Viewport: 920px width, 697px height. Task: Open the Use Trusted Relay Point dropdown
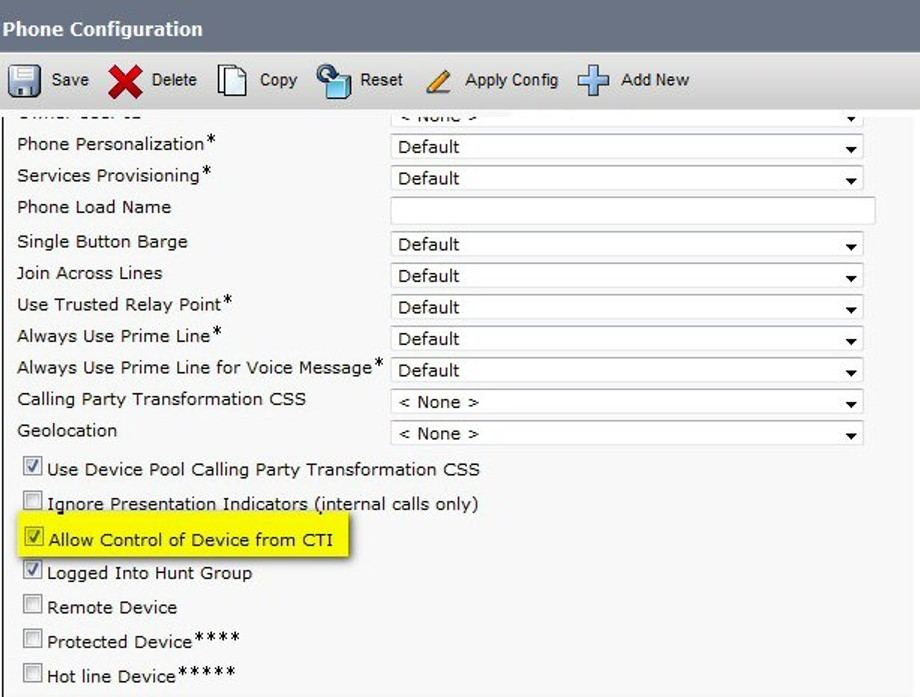626,308
